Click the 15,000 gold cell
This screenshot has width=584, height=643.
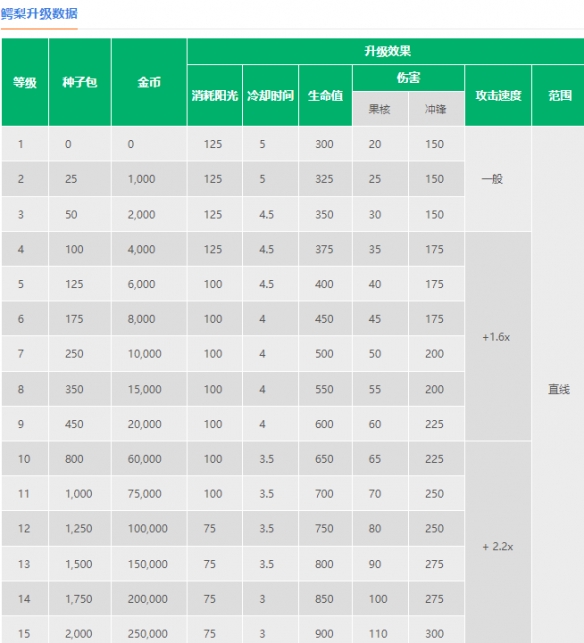pyautogui.click(x=149, y=389)
